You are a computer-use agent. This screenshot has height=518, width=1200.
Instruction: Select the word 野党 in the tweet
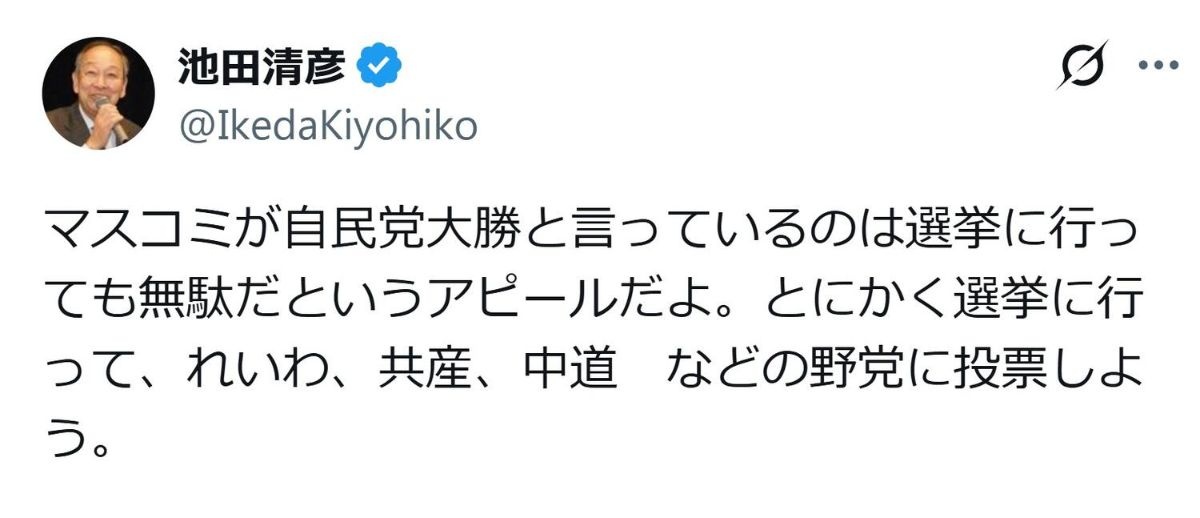pos(857,369)
